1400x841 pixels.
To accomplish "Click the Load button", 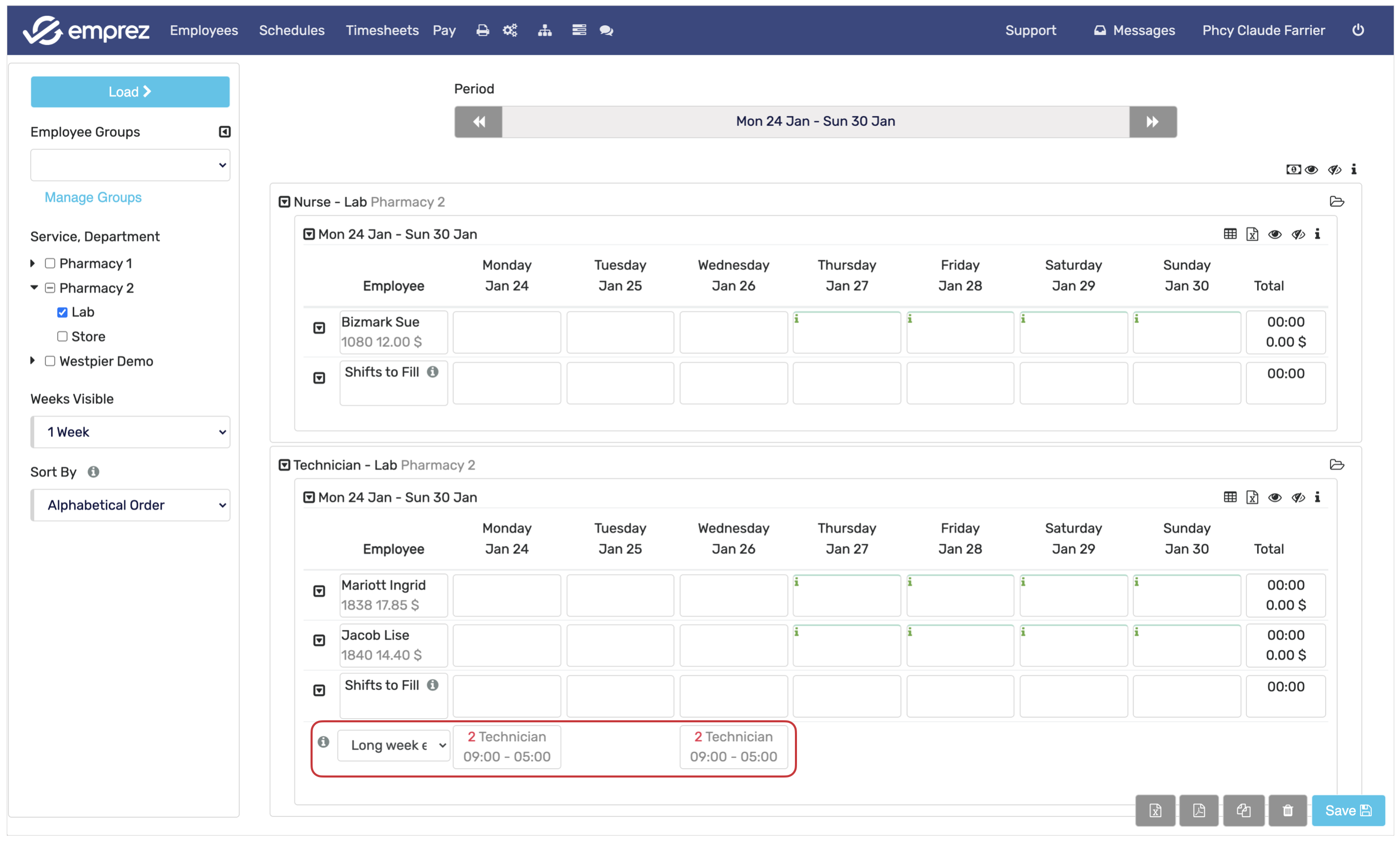I will 130,92.
